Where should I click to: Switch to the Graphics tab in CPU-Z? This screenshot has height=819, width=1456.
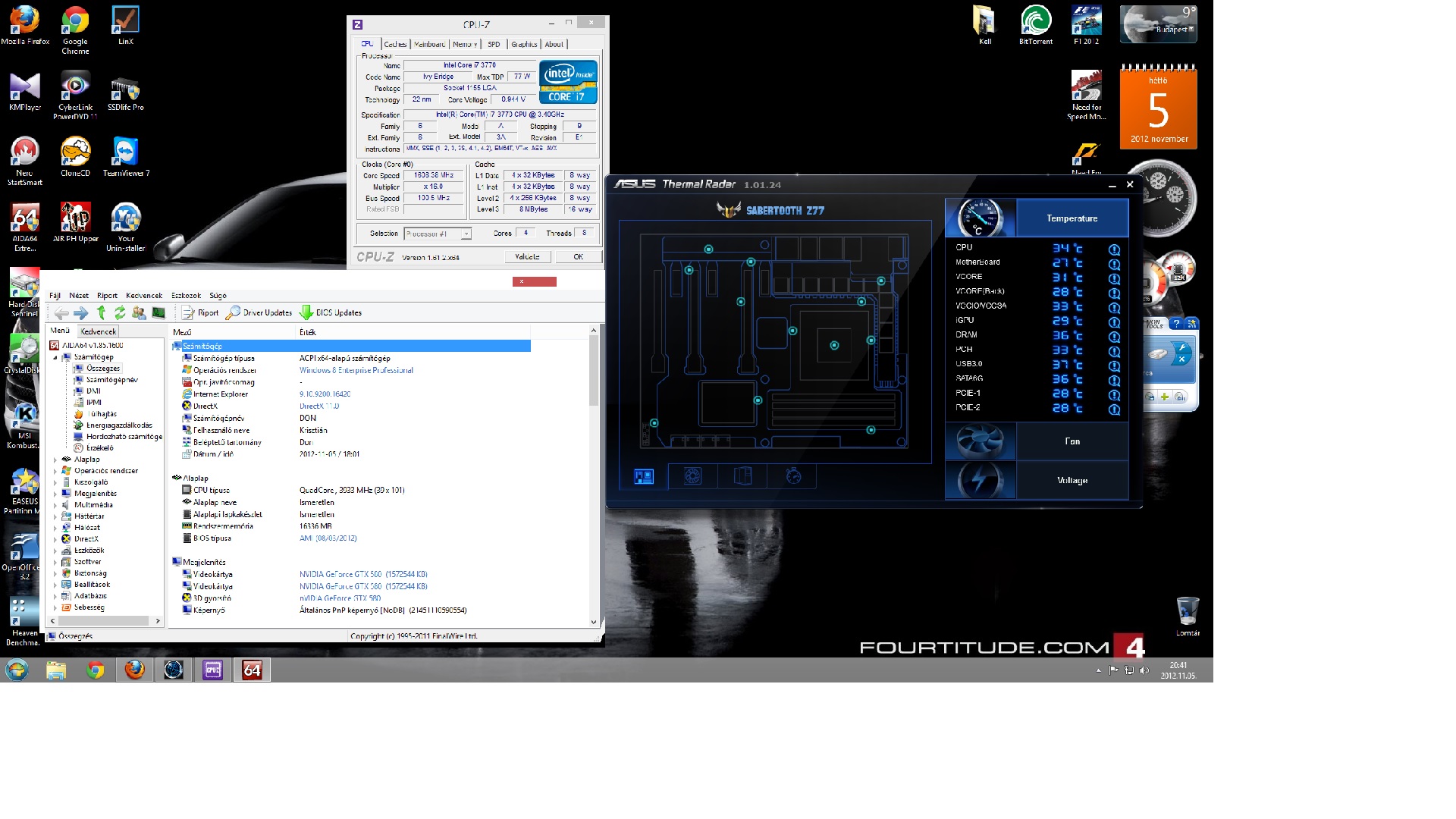point(524,45)
